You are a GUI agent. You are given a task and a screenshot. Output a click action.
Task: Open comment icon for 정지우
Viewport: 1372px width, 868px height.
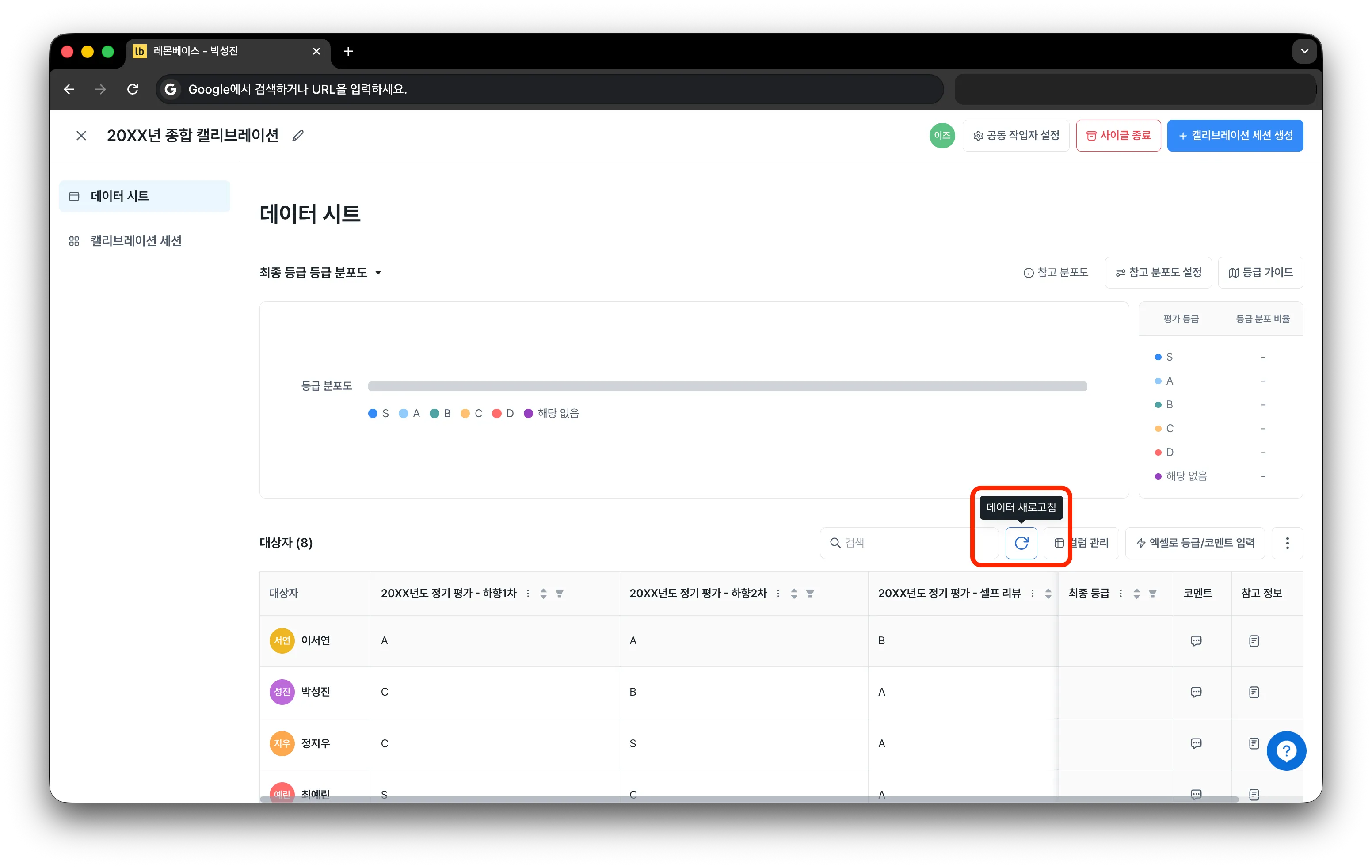(1196, 743)
